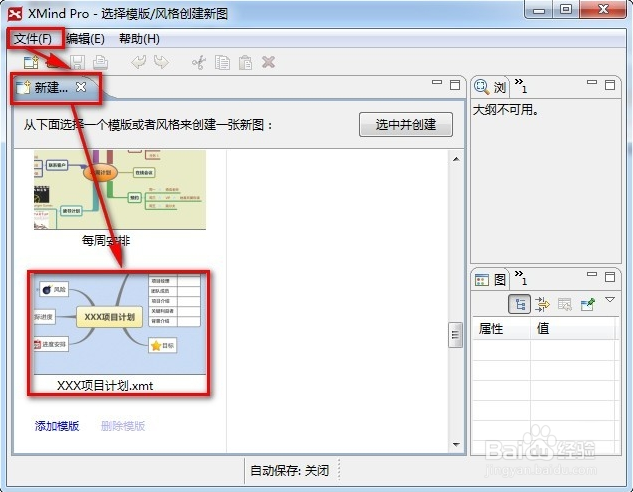Image resolution: width=633 pixels, height=492 pixels.
Task: Click the Cut scissors icon
Action: tap(199, 63)
